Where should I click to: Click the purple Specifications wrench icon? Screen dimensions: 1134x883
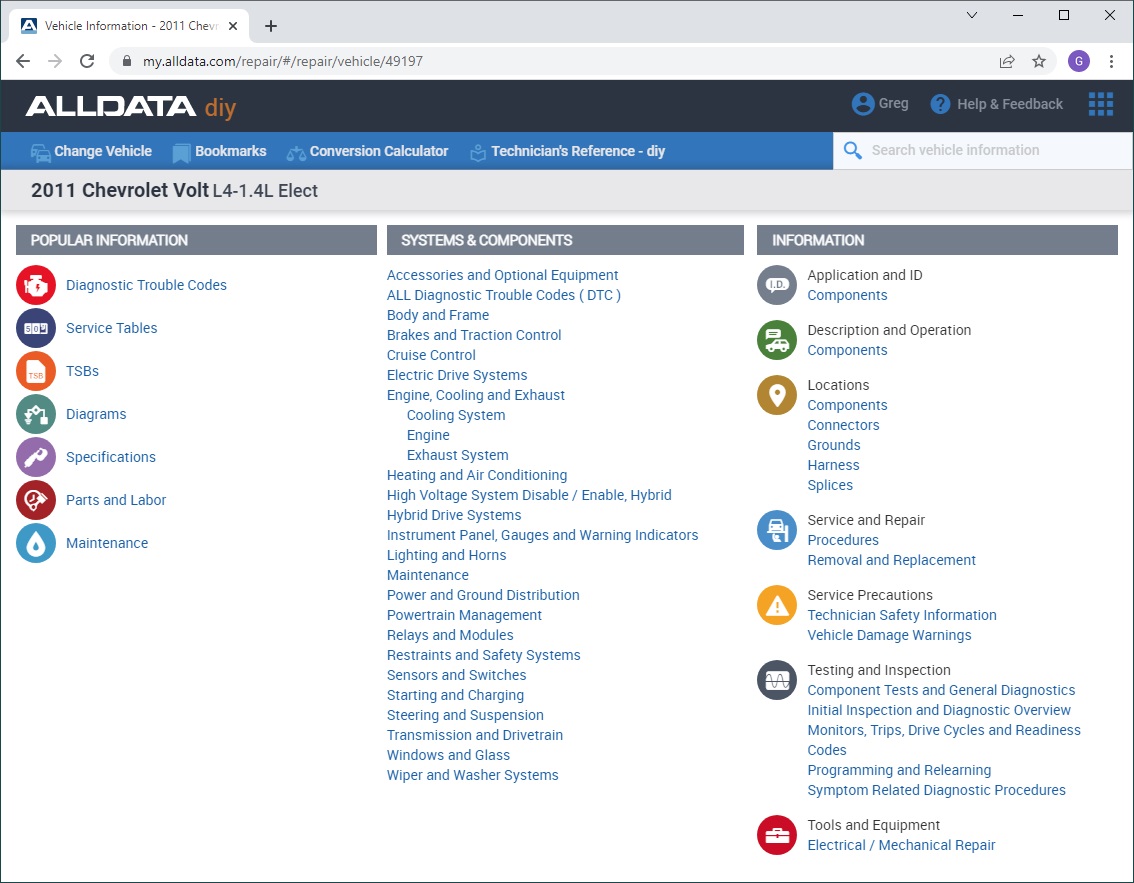[x=36, y=457]
